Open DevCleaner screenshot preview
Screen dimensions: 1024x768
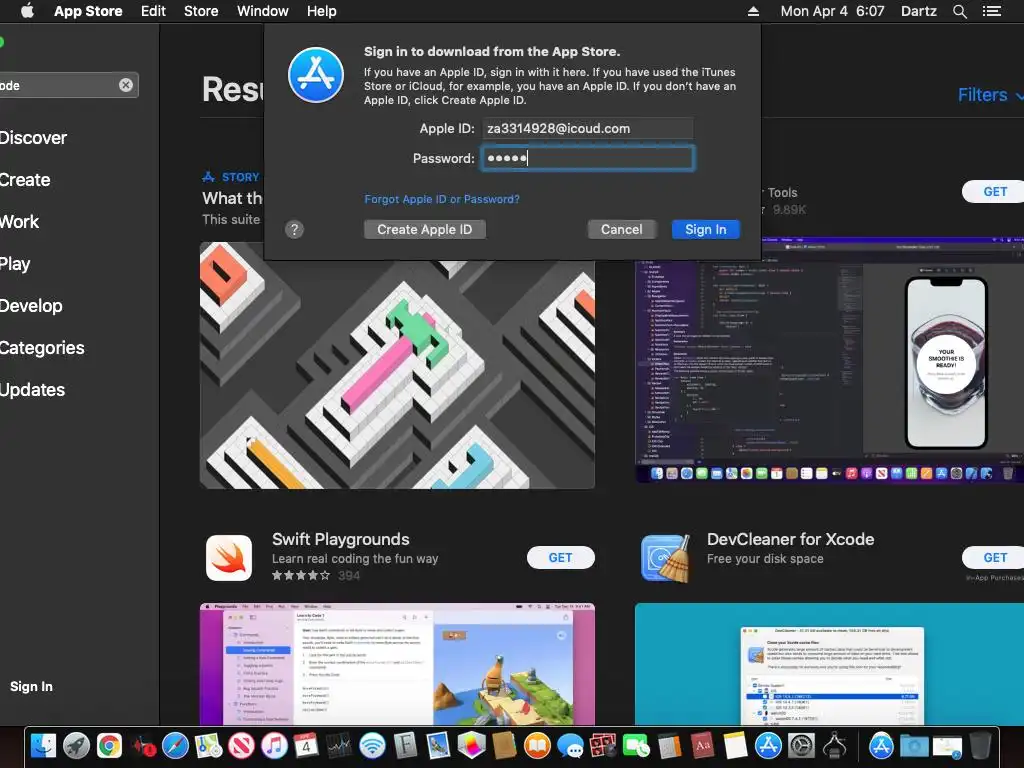829,664
